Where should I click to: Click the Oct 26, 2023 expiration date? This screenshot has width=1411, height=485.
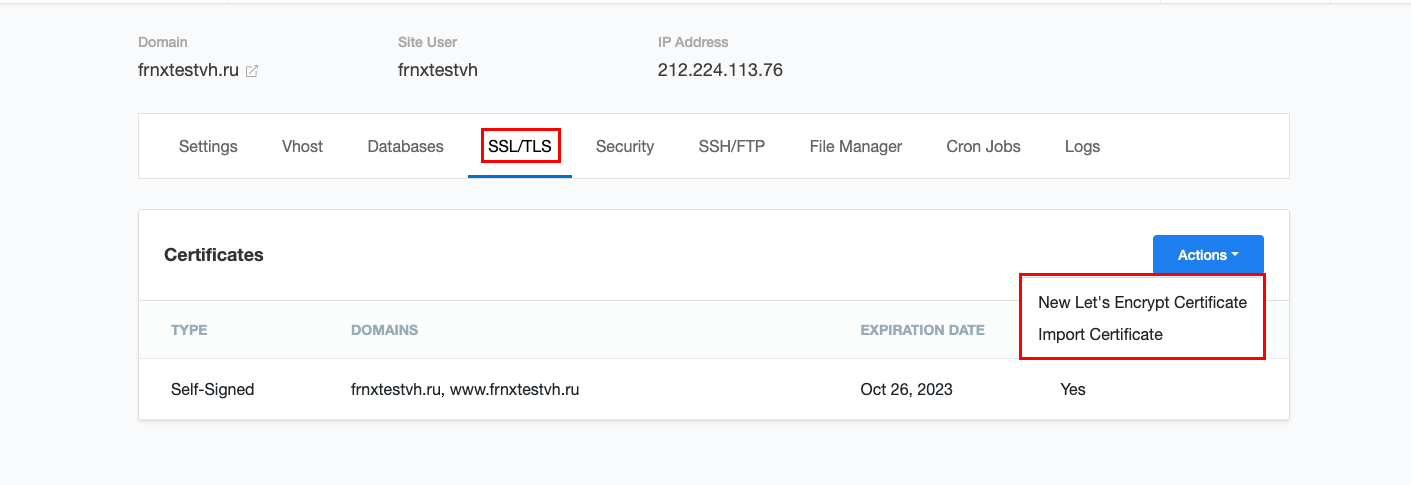[906, 389]
